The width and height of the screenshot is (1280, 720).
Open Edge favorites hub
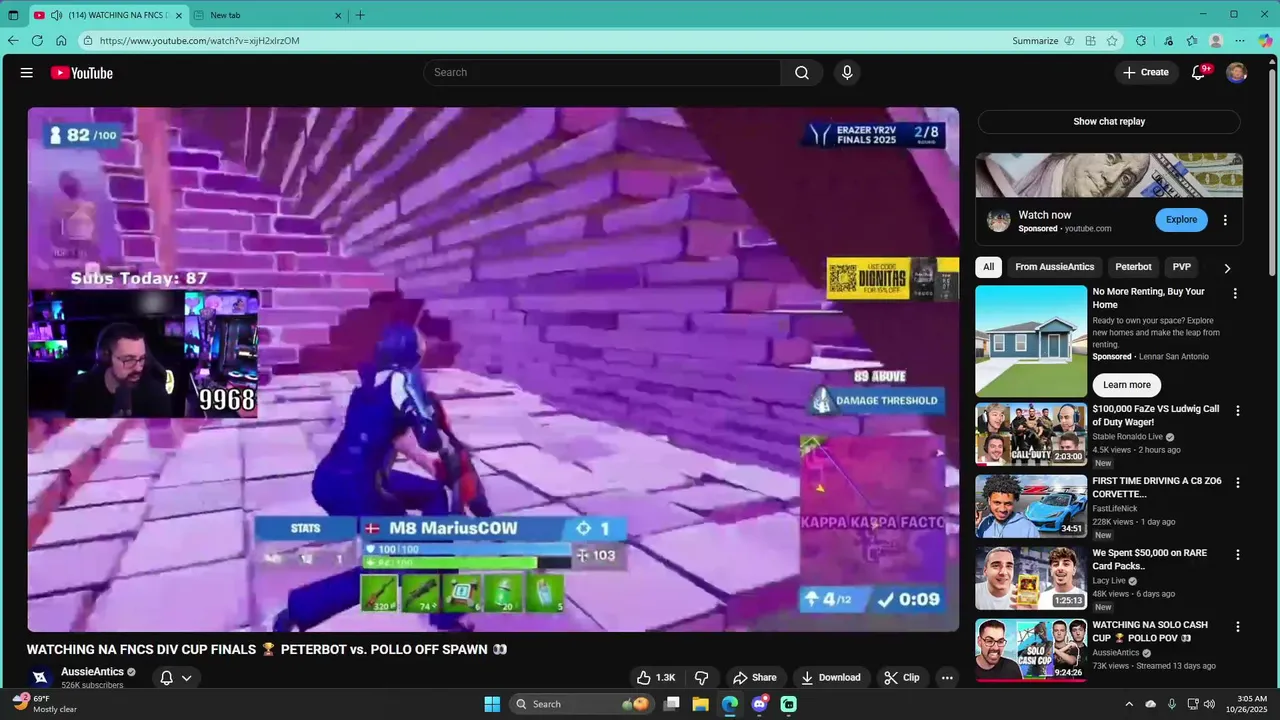(1192, 41)
